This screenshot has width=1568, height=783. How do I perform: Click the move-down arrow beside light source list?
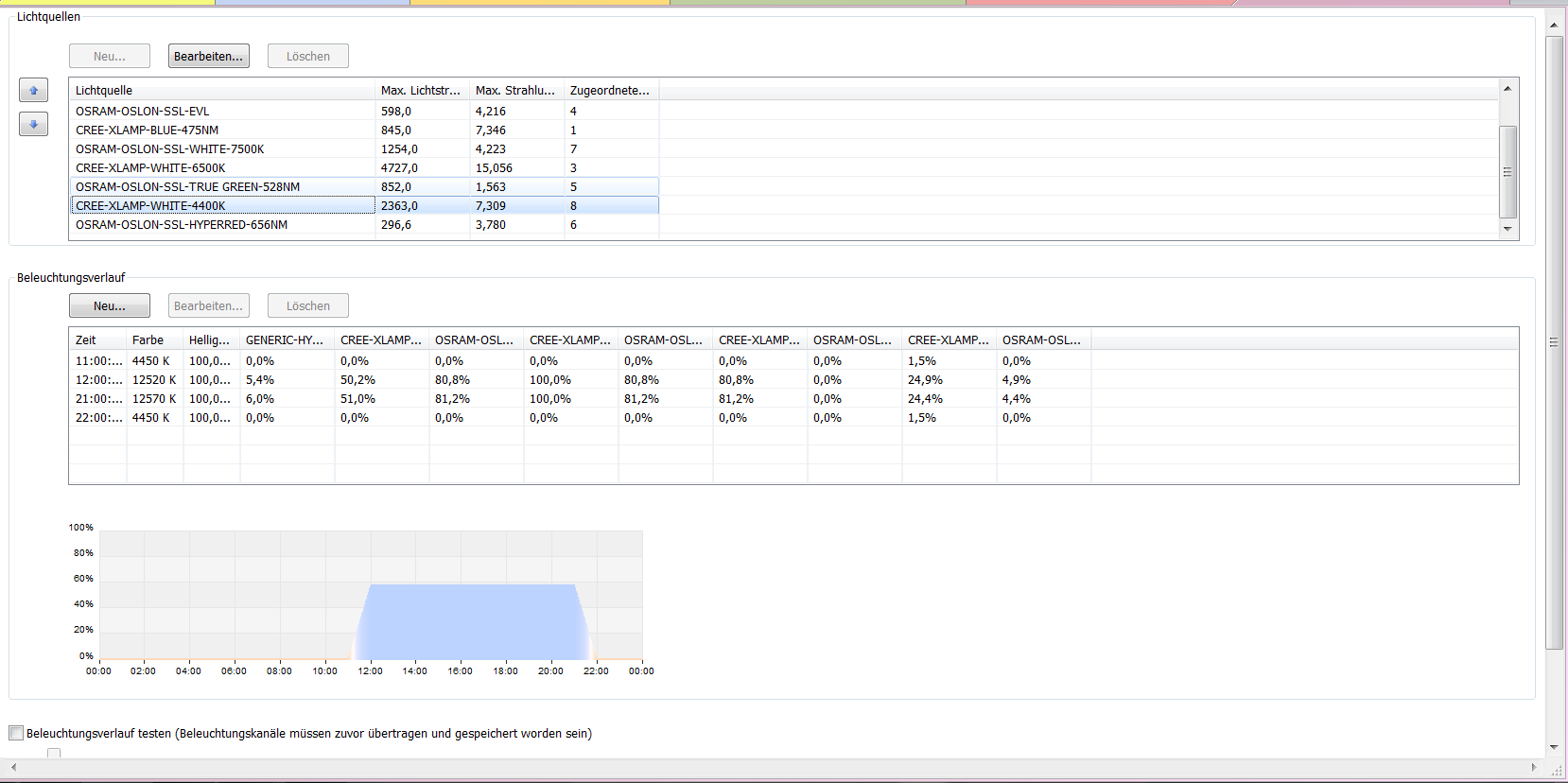click(x=33, y=124)
